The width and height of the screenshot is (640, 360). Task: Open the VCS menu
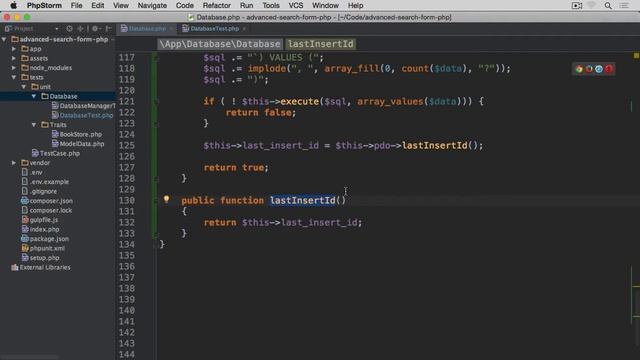point(296,5)
